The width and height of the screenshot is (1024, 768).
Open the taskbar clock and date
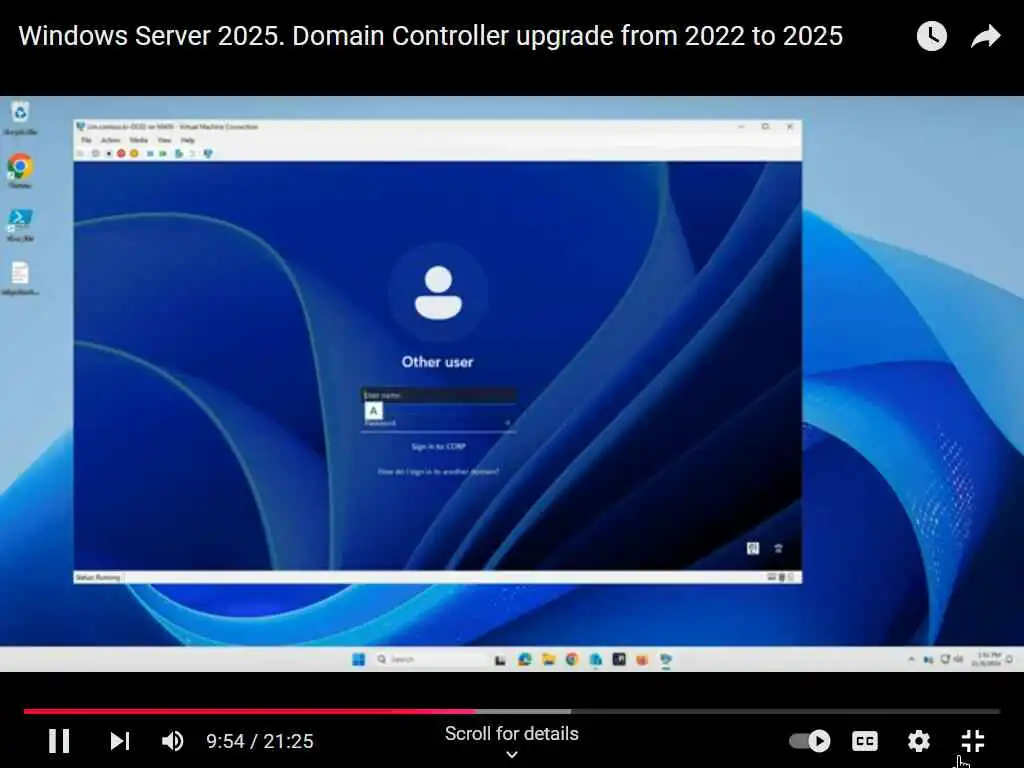coord(986,659)
